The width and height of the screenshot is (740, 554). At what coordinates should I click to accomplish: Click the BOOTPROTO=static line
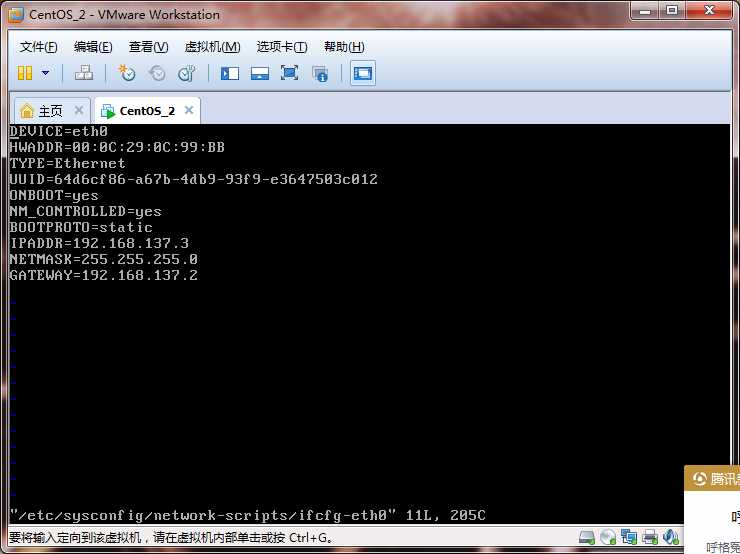click(x=81, y=227)
